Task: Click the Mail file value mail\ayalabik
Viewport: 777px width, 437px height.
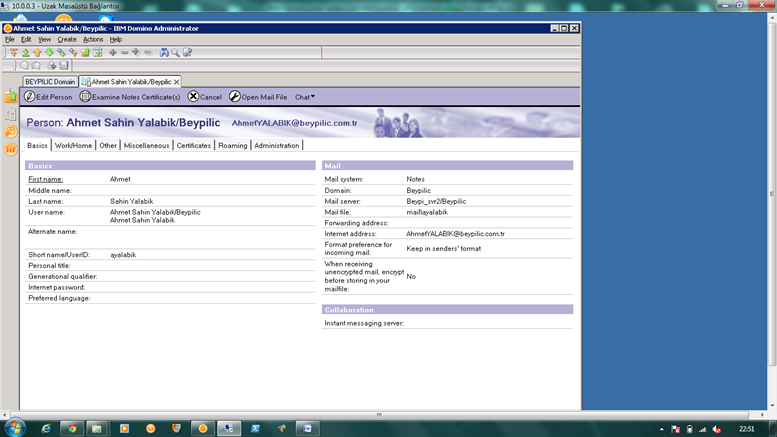Action: 427,212
